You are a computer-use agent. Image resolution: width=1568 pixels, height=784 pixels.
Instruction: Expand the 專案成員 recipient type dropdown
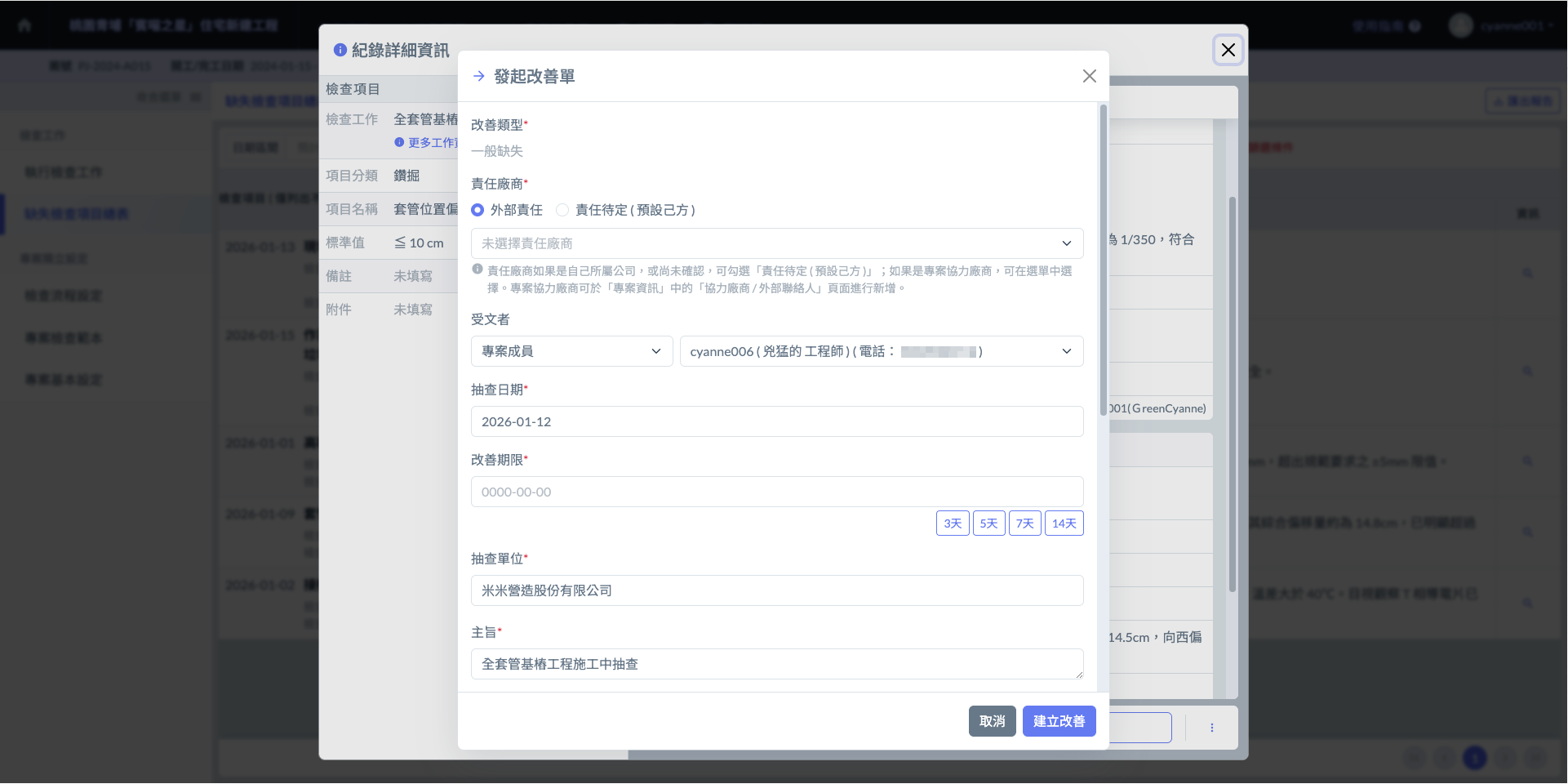571,351
